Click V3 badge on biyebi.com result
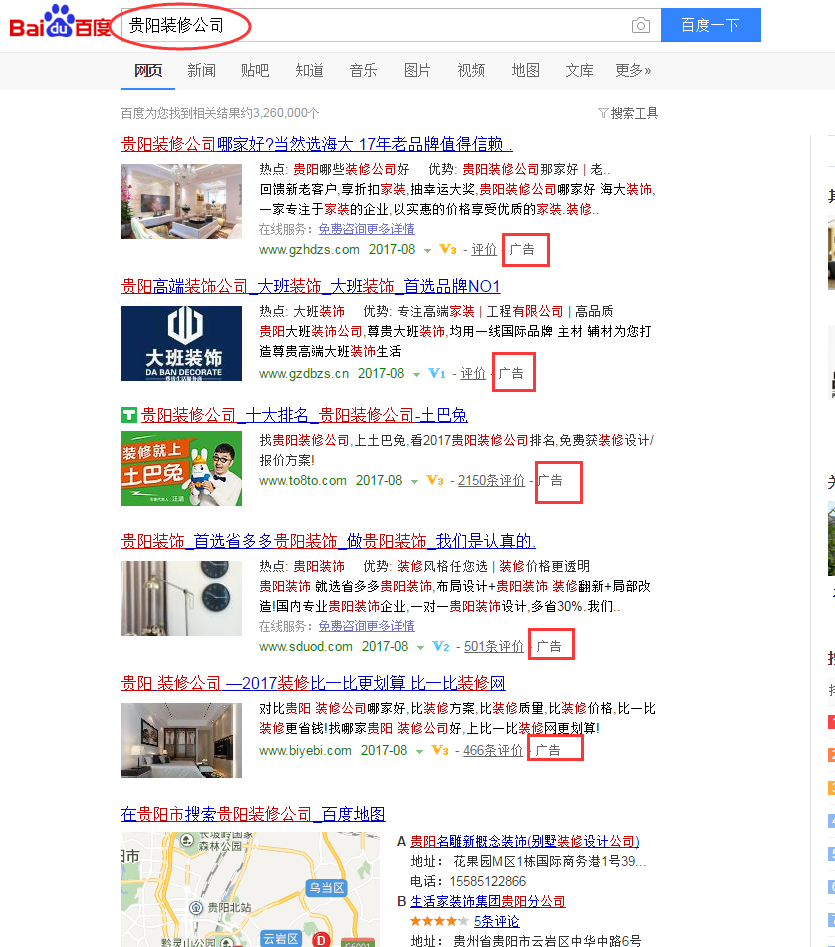This screenshot has width=835, height=947. click(x=440, y=751)
